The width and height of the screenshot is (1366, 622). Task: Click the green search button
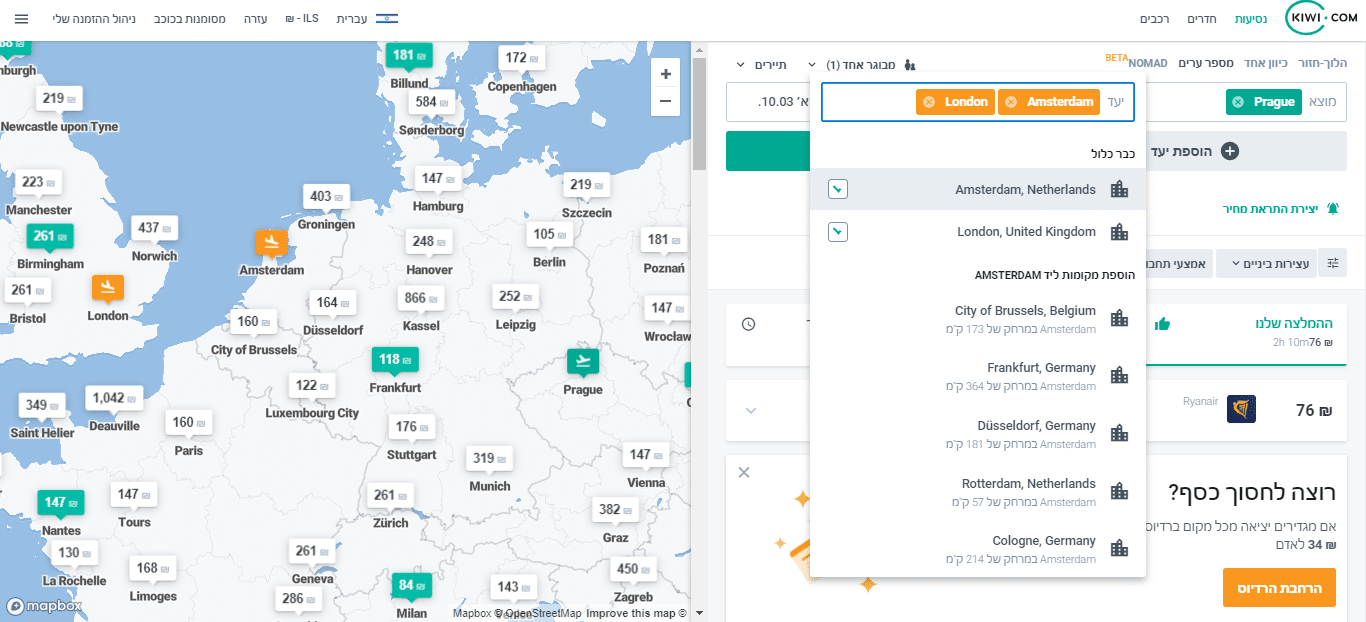pos(767,151)
